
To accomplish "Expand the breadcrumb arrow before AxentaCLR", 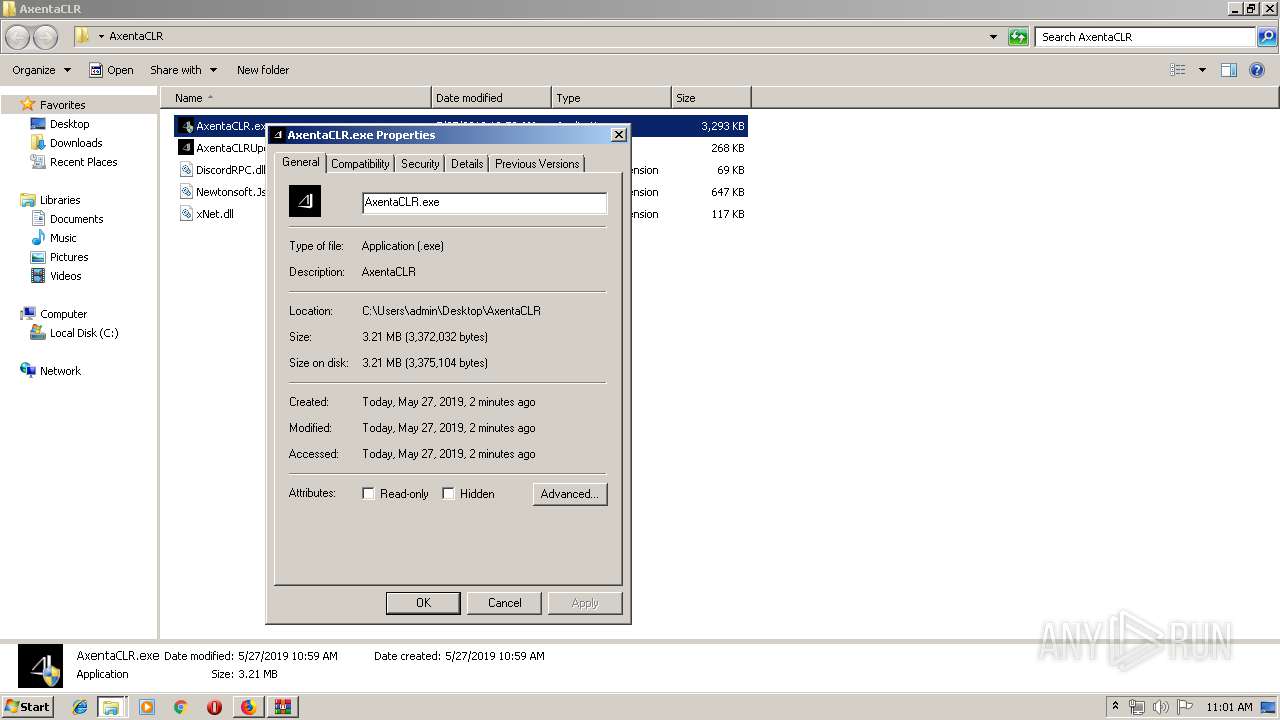I will 101,37.
